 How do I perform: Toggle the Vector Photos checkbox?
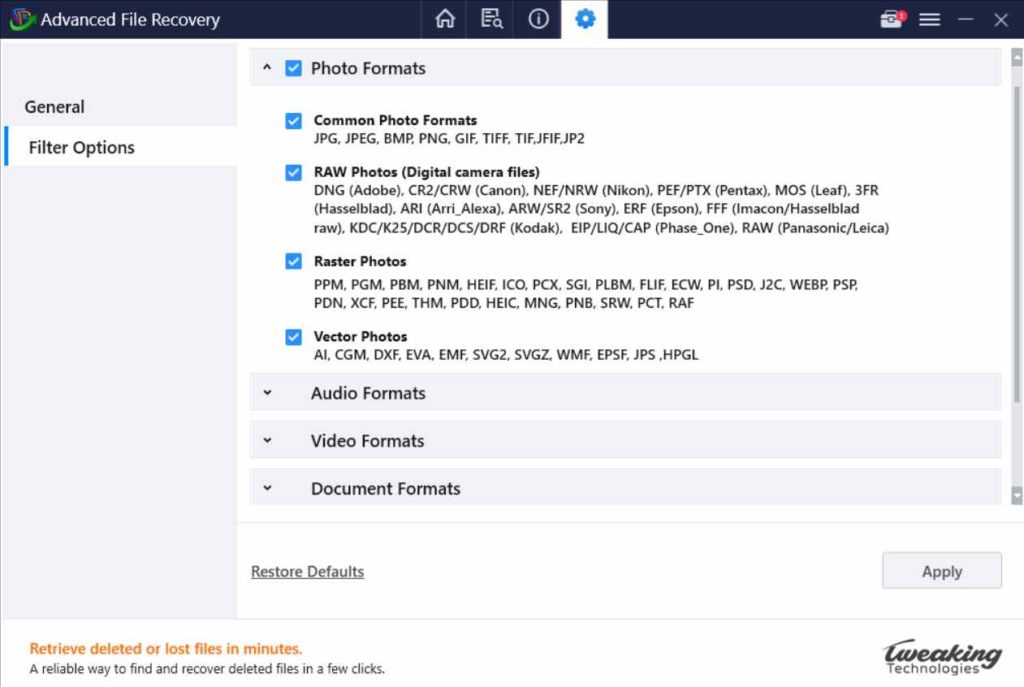[293, 337]
